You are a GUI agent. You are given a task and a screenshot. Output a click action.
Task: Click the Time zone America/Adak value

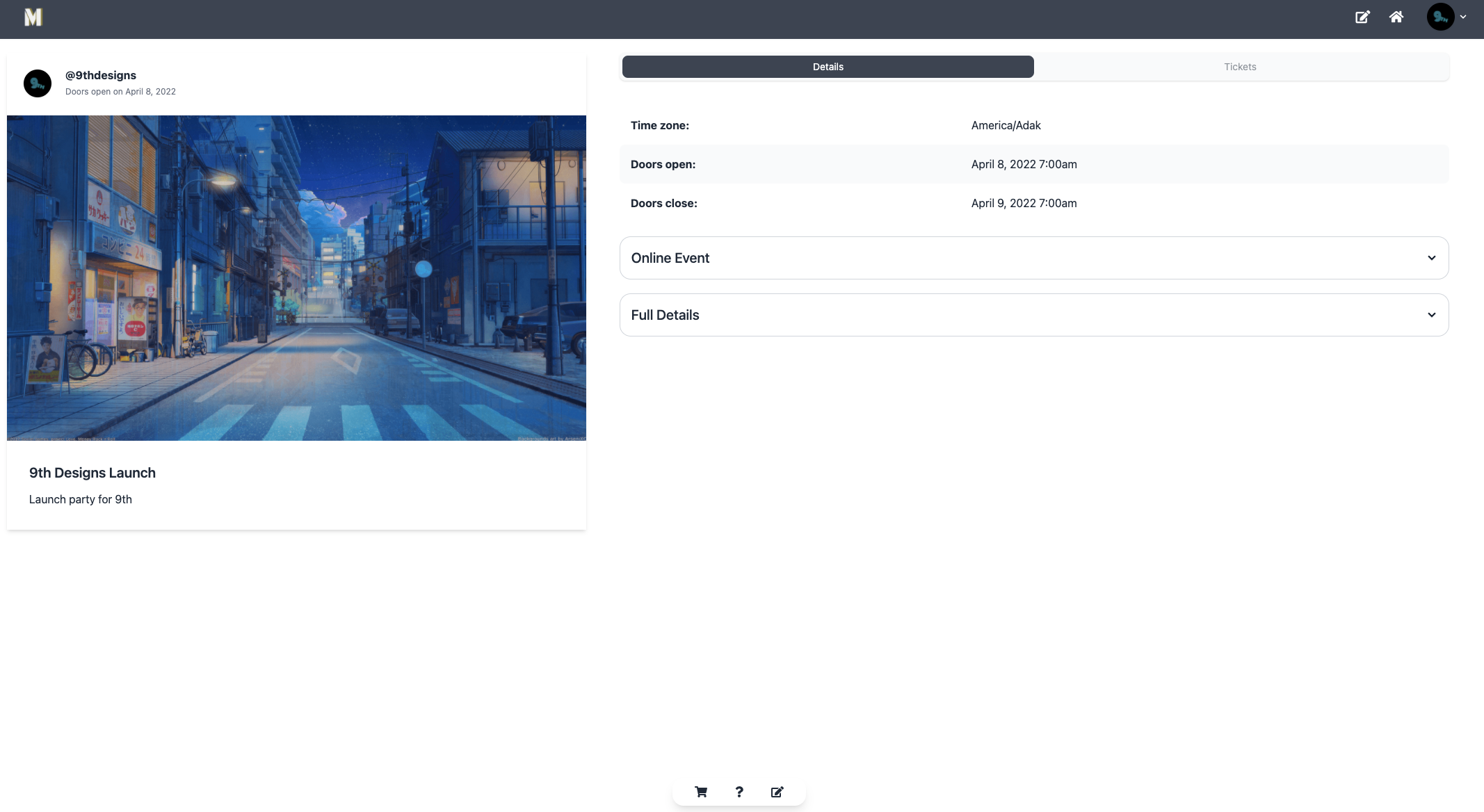1006,125
